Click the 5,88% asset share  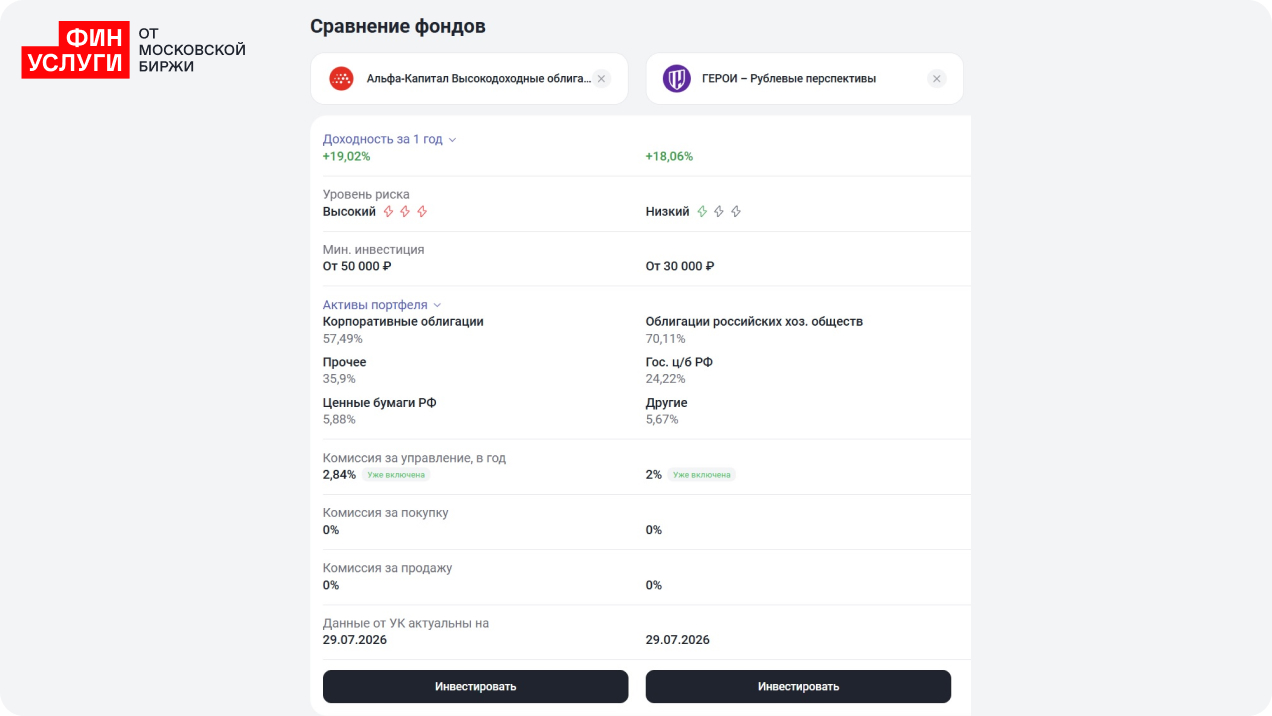tap(339, 420)
